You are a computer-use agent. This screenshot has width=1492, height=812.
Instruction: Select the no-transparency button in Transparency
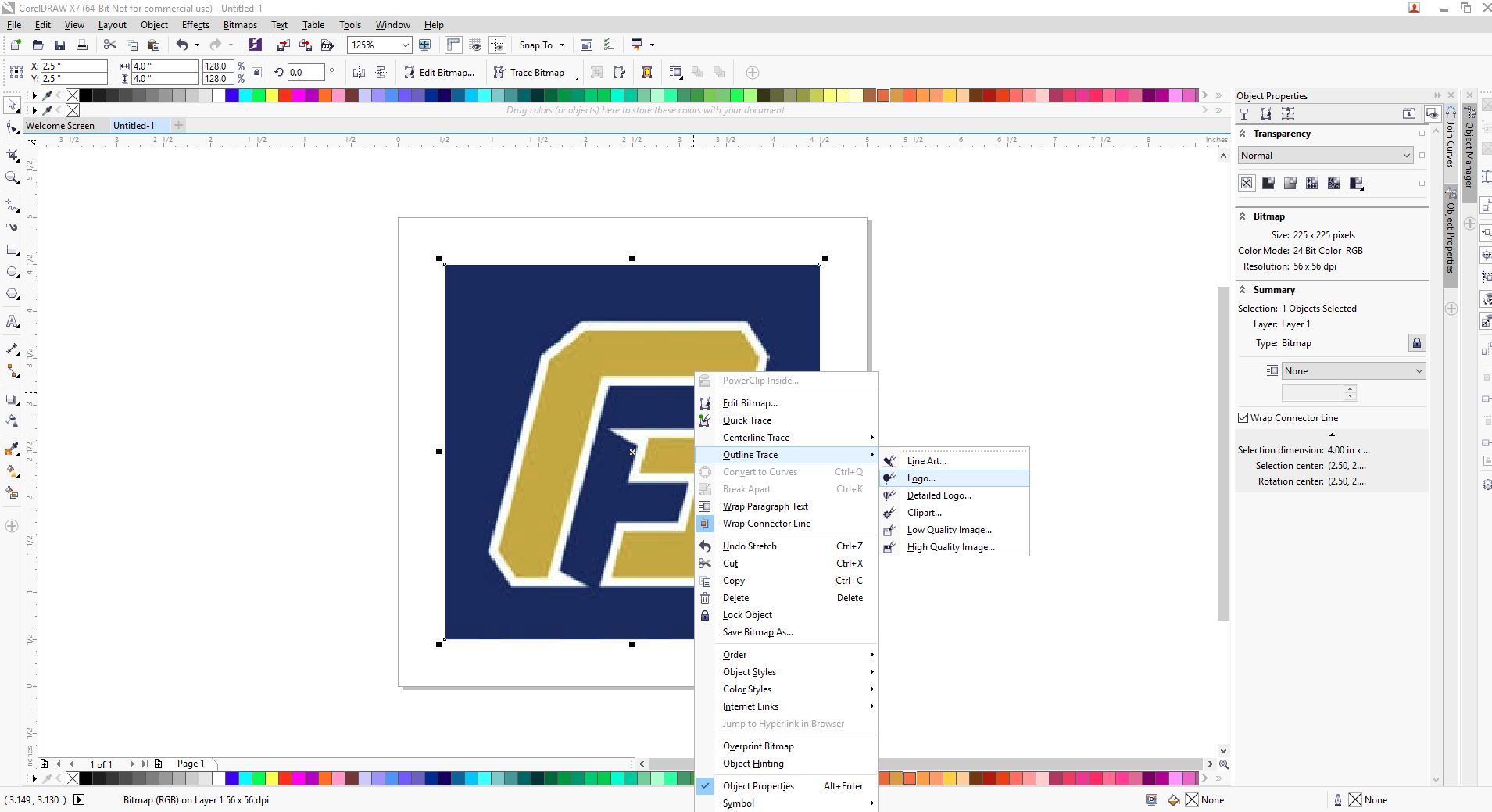click(x=1247, y=184)
